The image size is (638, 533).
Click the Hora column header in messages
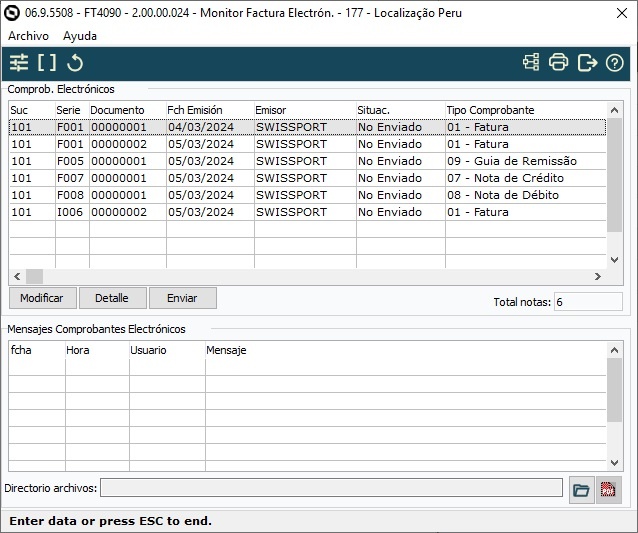click(x=97, y=350)
